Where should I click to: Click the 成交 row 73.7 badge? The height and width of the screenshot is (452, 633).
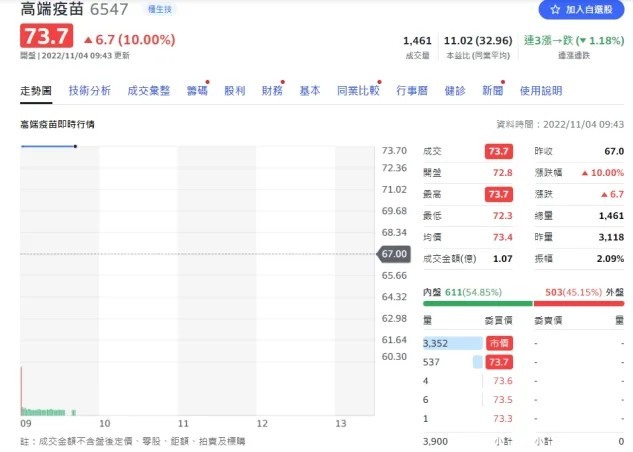coord(499,151)
